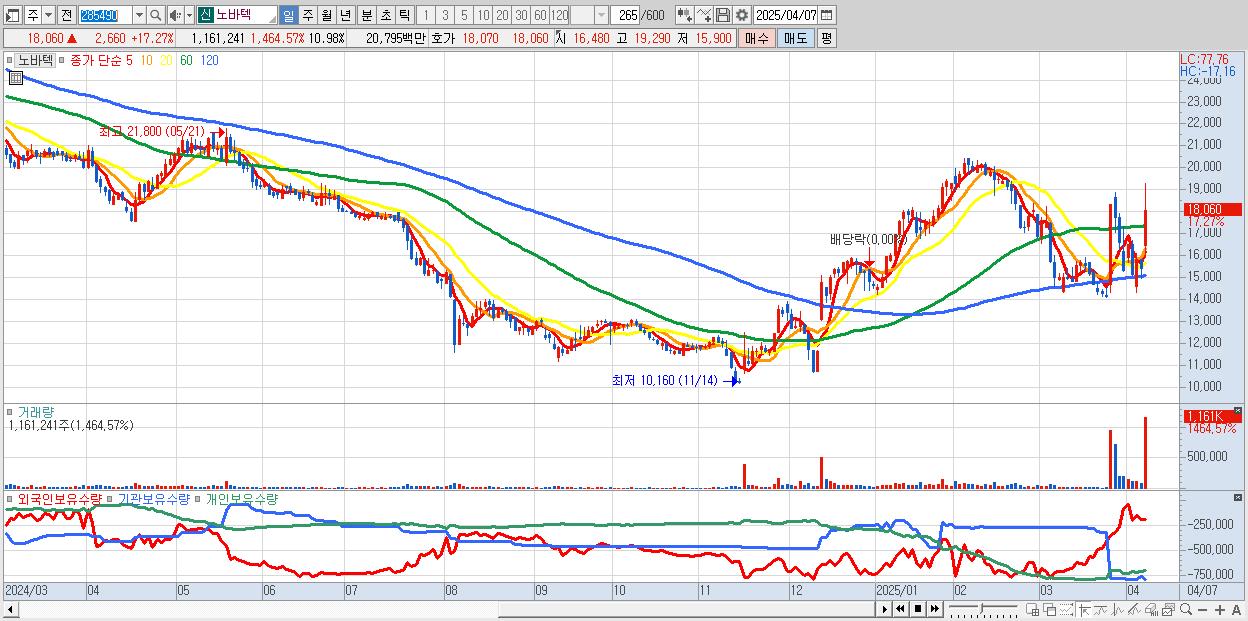
Task: Click the data grid icon below 노바텍 label
Action: 15,77
